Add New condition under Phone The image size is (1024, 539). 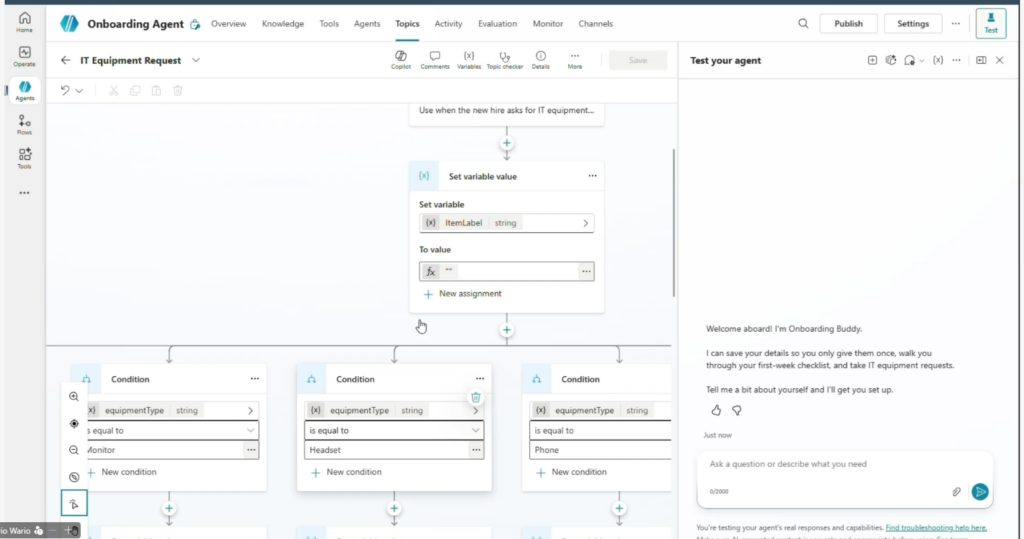point(571,472)
